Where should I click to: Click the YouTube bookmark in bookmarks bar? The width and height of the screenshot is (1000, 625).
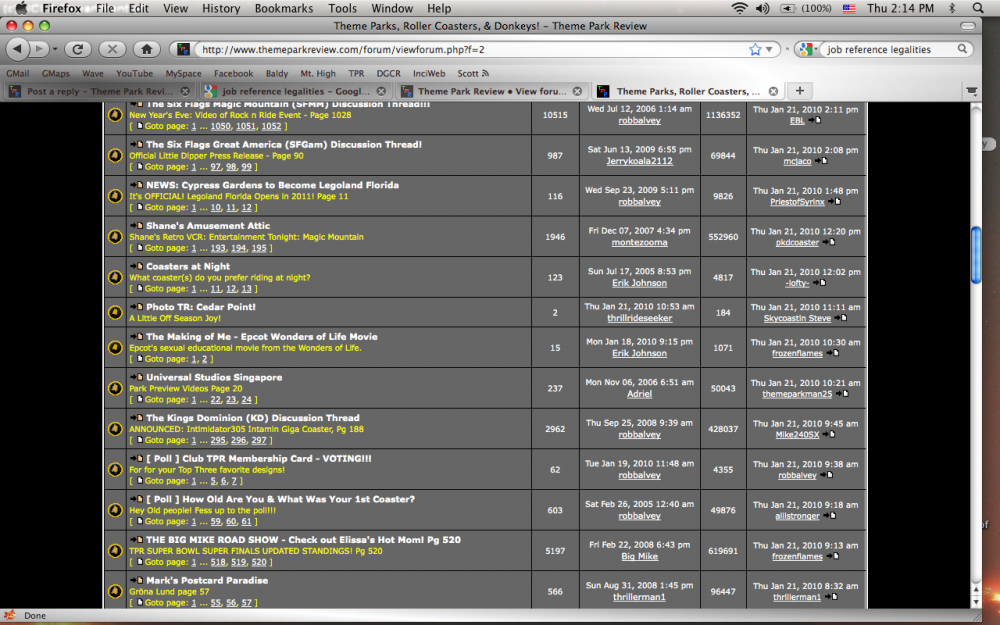(134, 73)
